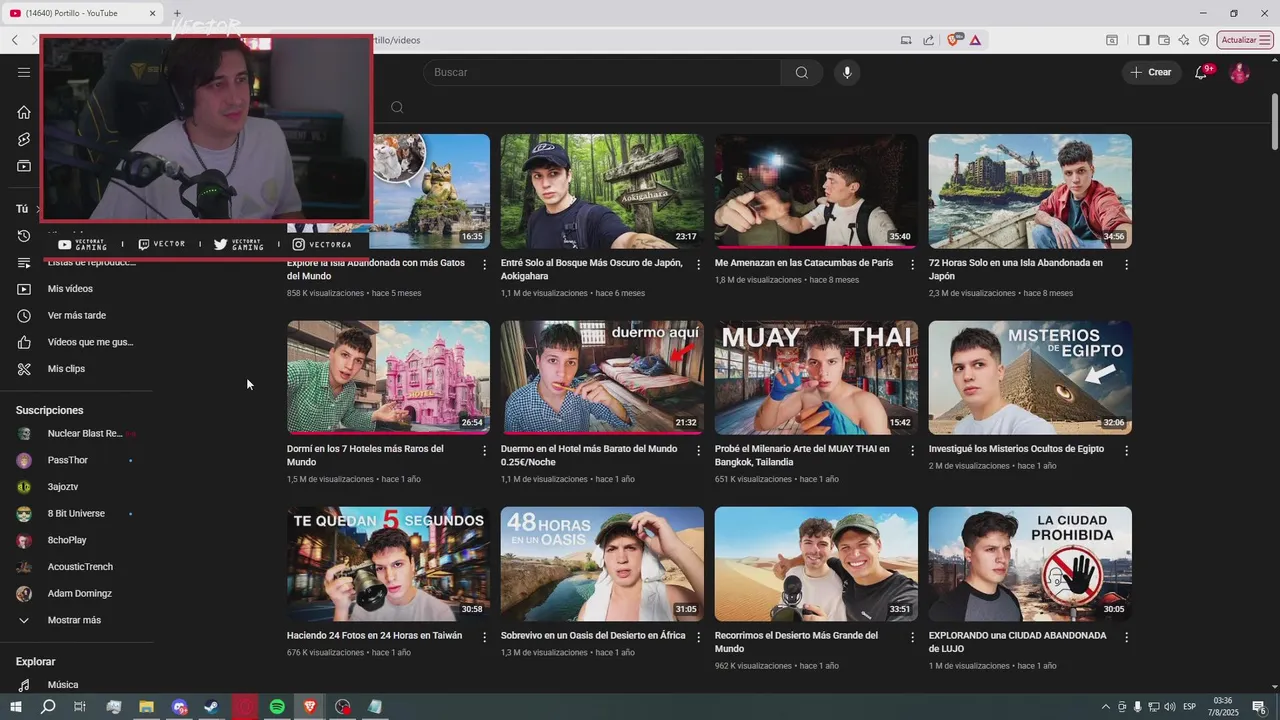Open the account avatar menu
Image resolution: width=1280 pixels, height=720 pixels.
tap(1239, 72)
